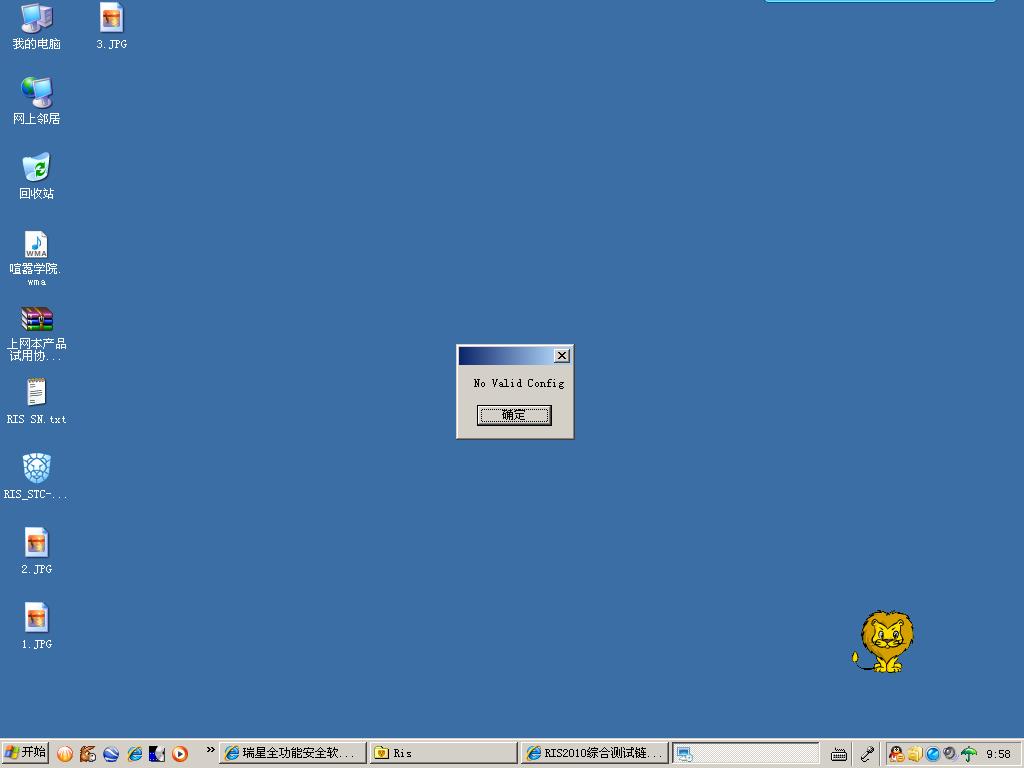Click the blue round tray icon

tap(933, 754)
